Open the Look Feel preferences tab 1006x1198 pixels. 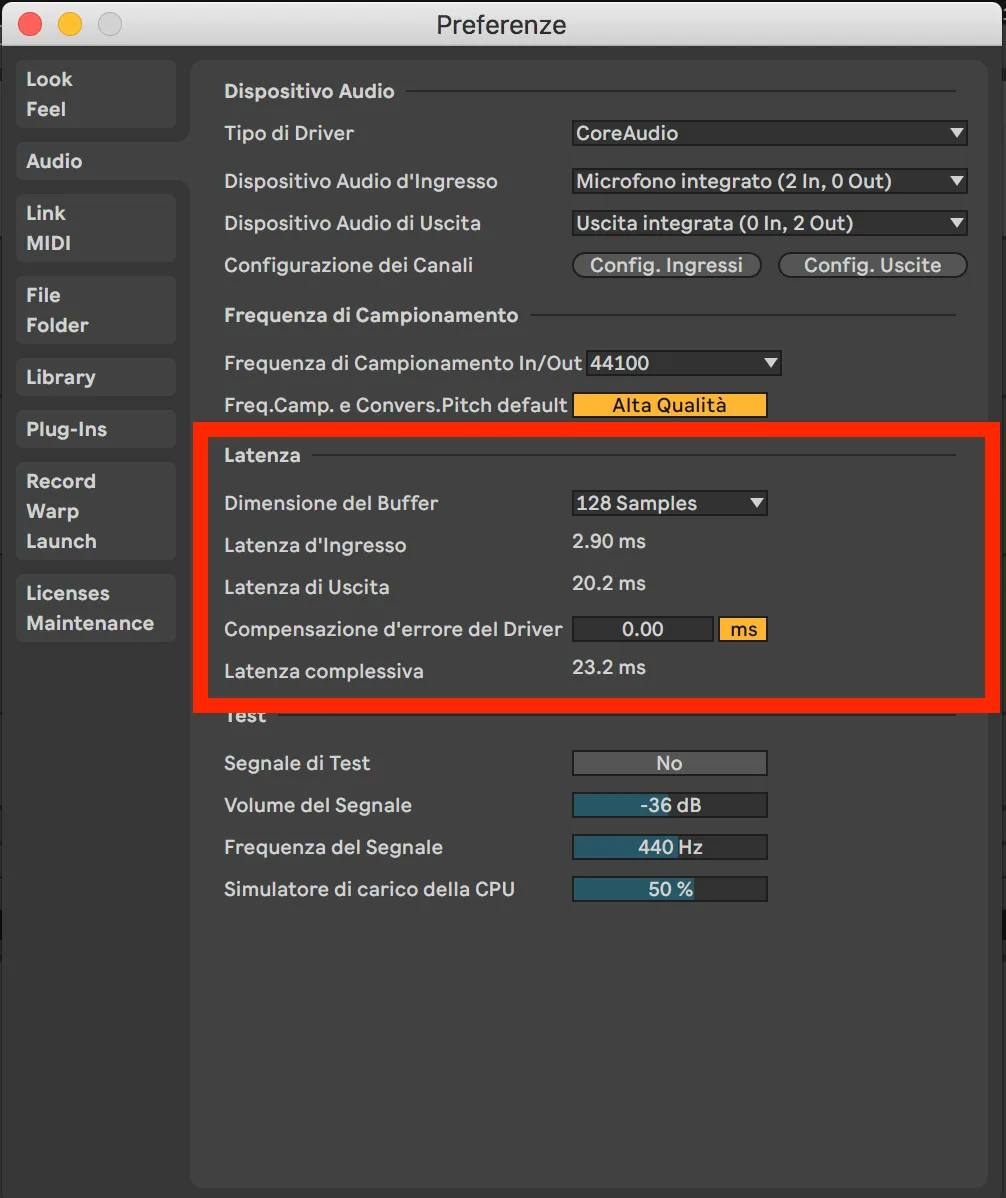point(96,94)
